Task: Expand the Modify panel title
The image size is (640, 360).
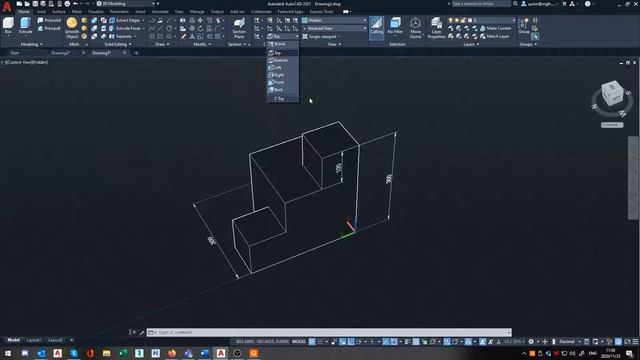Action: coord(202,44)
